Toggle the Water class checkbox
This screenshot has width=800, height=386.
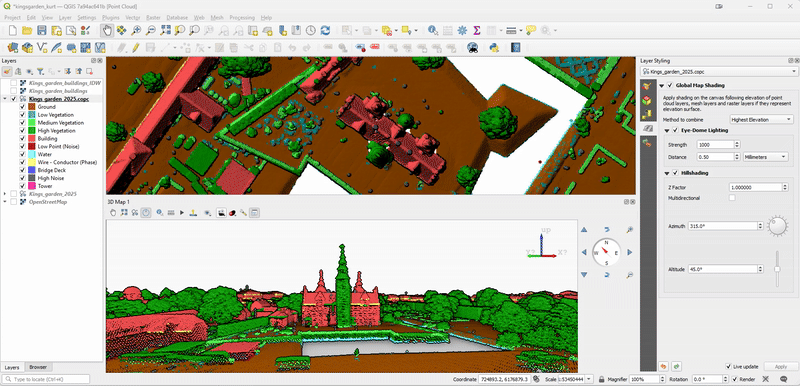tap(22, 154)
